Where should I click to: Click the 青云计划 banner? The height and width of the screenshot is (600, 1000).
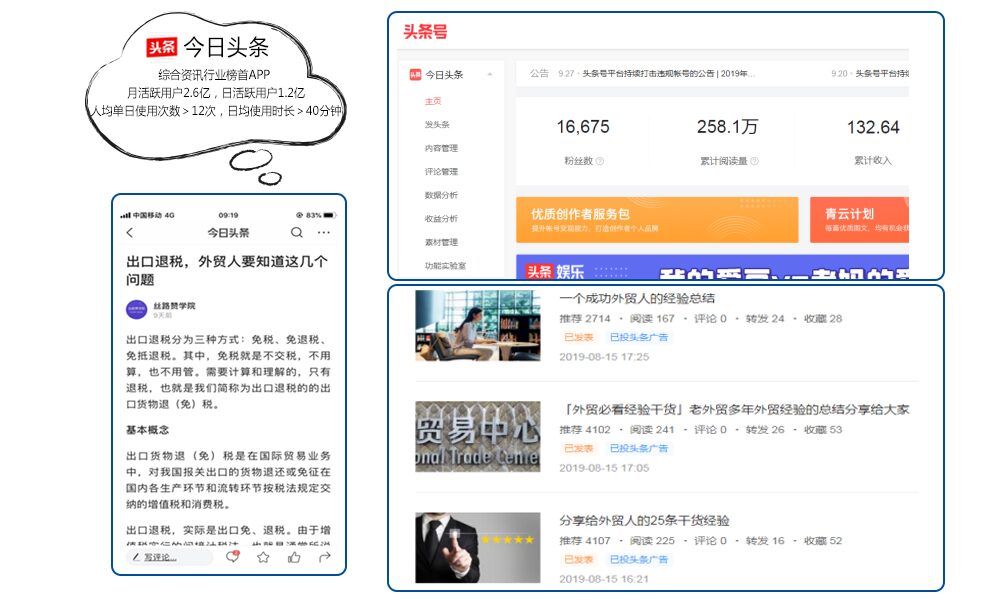coord(860,219)
